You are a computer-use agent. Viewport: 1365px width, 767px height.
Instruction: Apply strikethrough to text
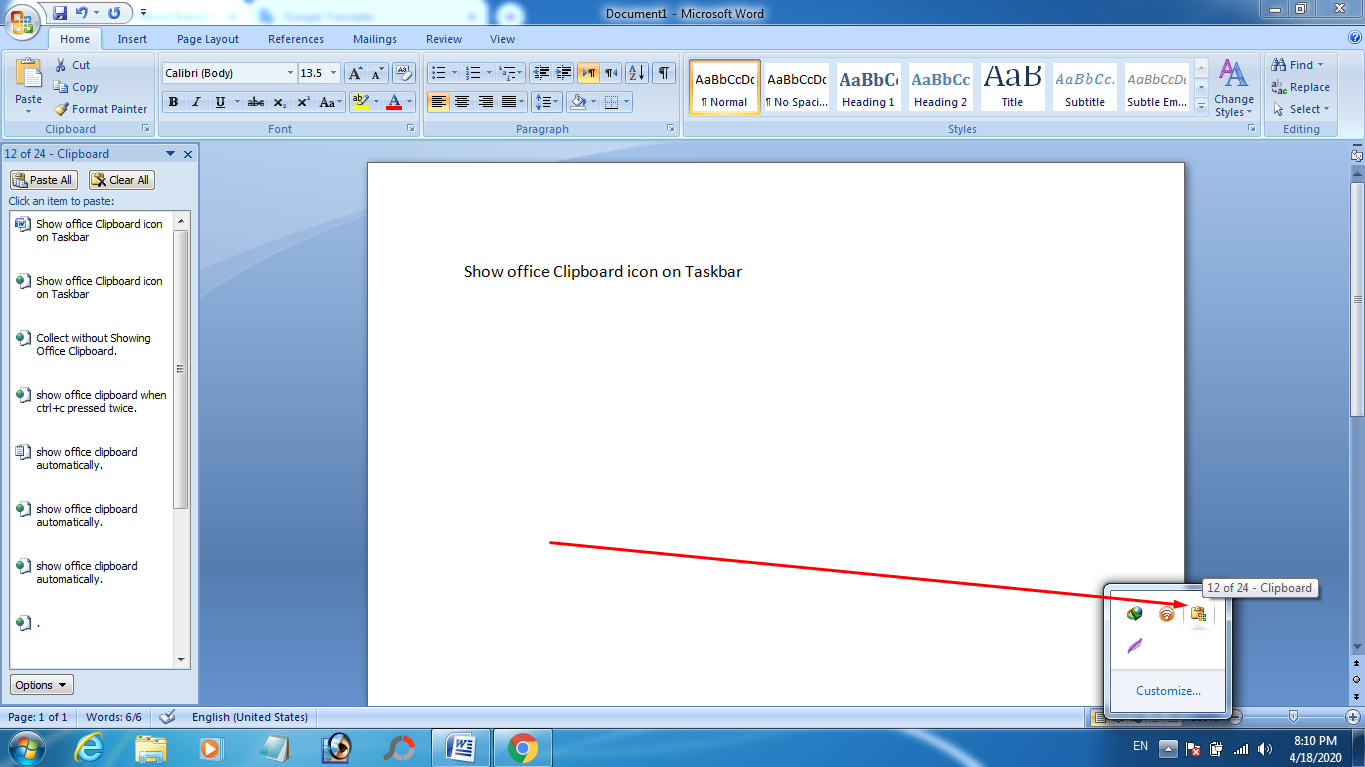coord(255,101)
